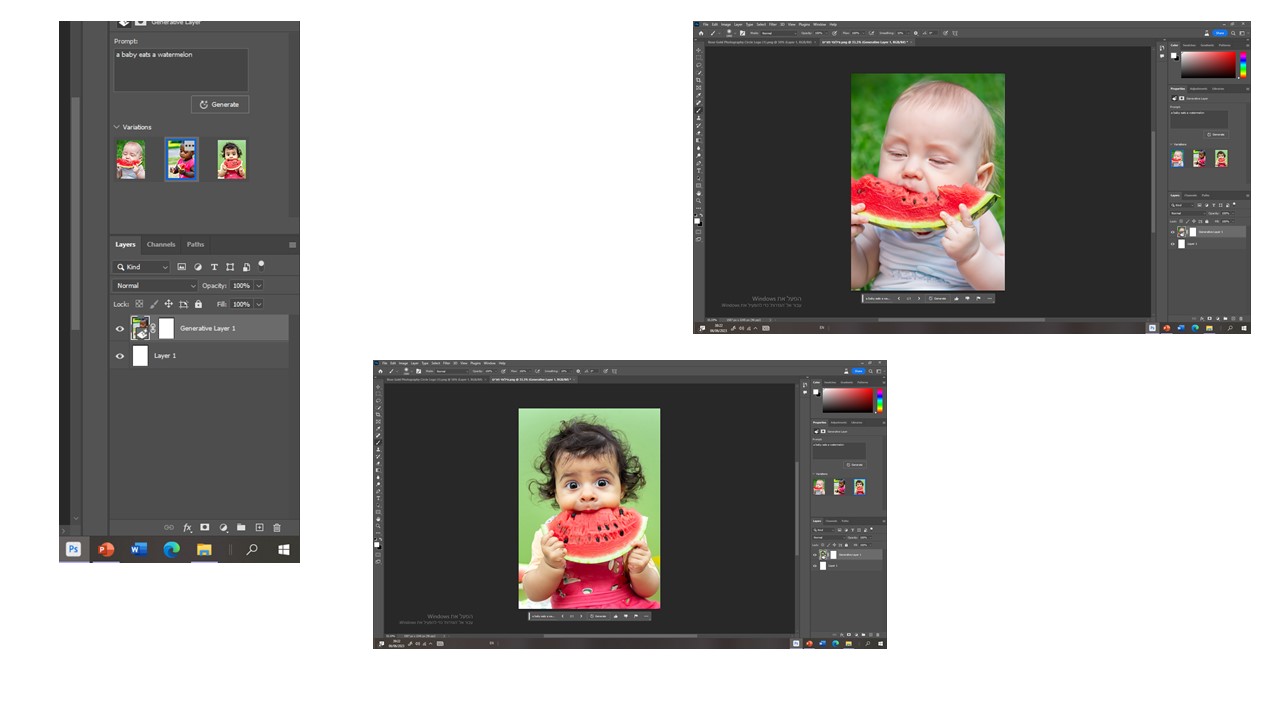Click the Share button in the dark-haired-baby window
The image size is (1280, 720).
[x=858, y=371]
